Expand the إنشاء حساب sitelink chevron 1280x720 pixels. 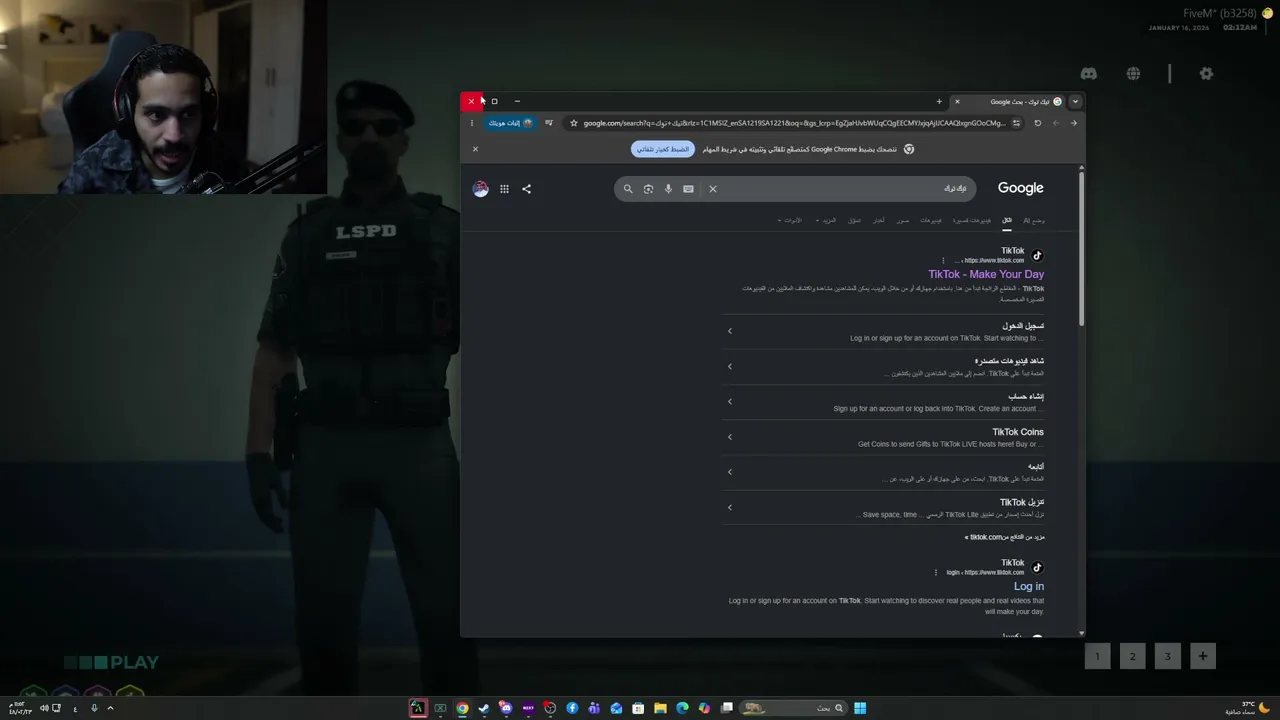coord(730,402)
